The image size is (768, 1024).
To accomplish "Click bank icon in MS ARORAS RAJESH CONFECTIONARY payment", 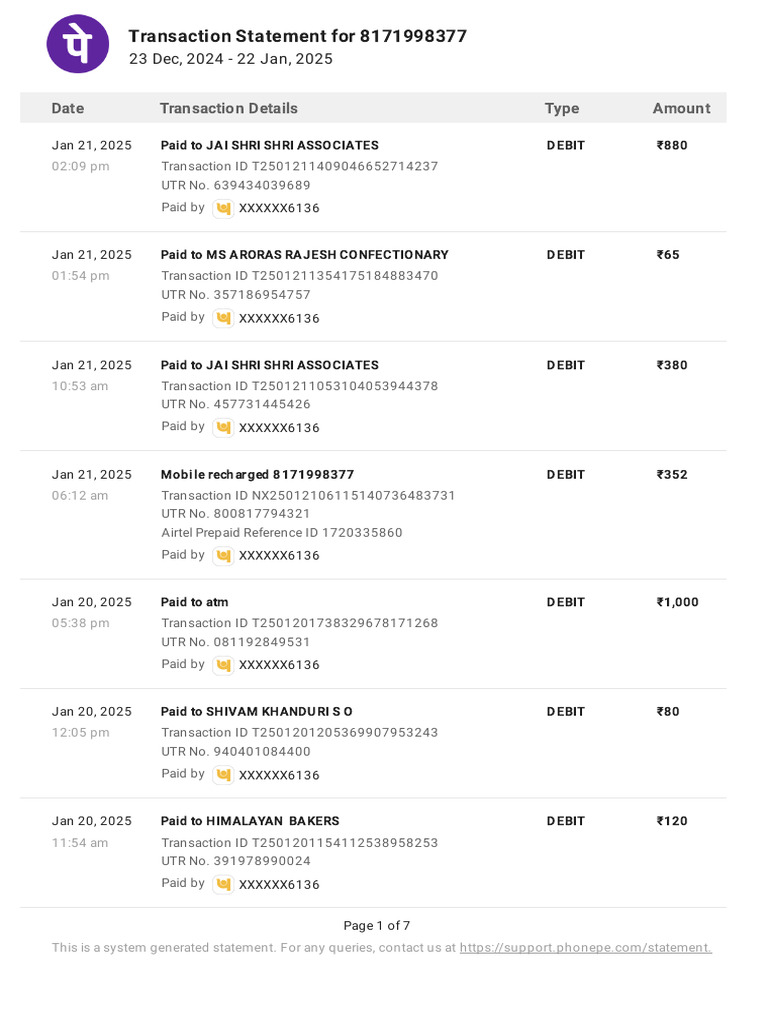I will click(x=223, y=318).
